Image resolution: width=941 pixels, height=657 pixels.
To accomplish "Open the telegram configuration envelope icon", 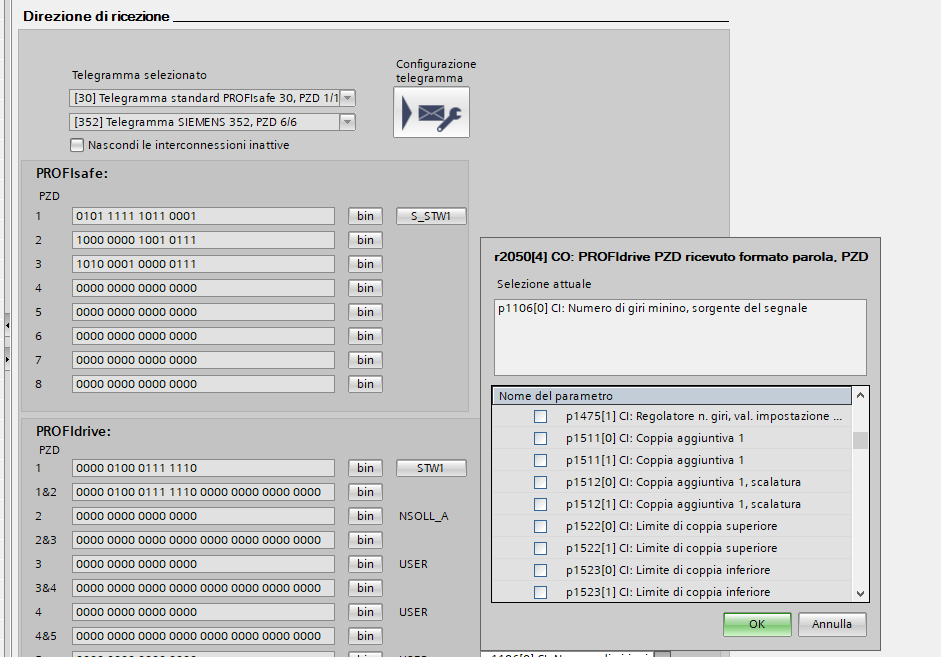I will point(431,112).
